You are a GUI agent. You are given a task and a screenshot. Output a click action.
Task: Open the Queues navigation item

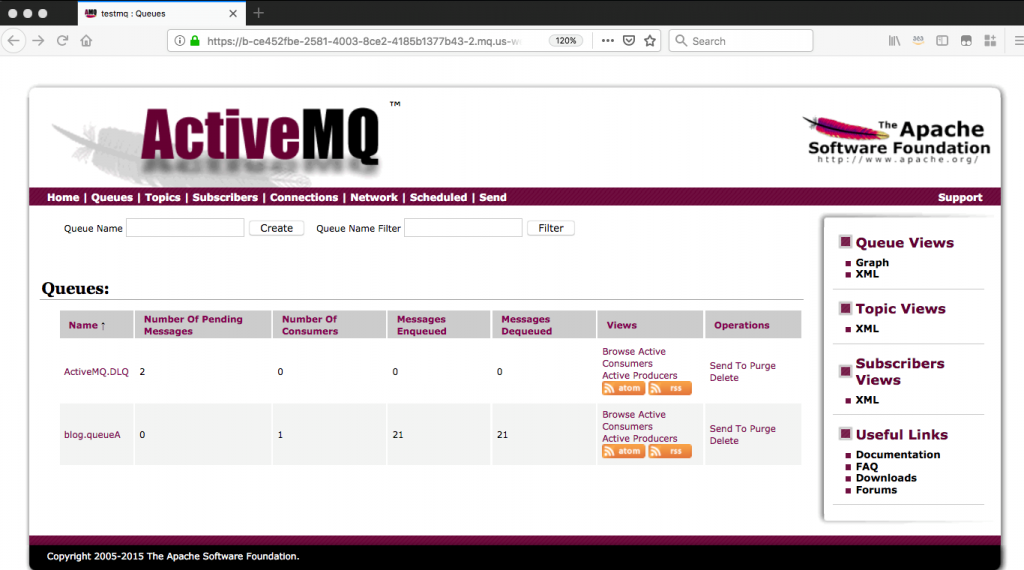click(x=112, y=197)
